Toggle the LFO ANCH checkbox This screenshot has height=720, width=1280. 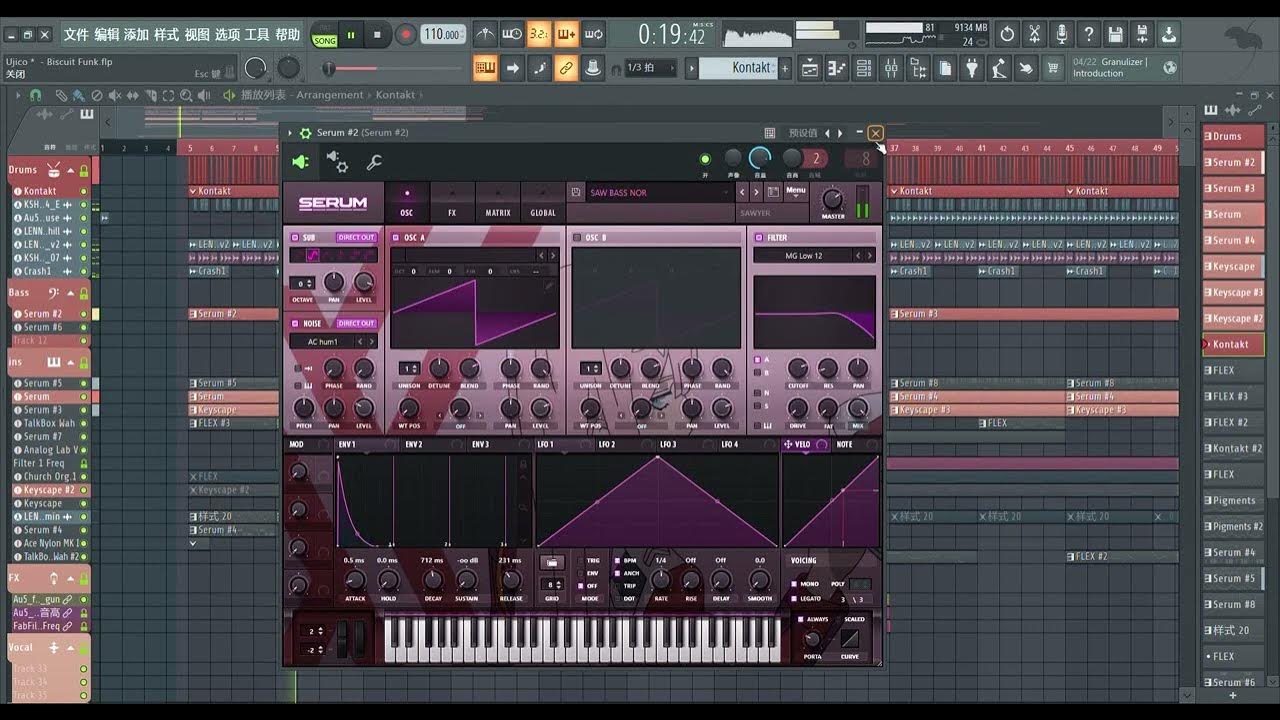[x=618, y=573]
